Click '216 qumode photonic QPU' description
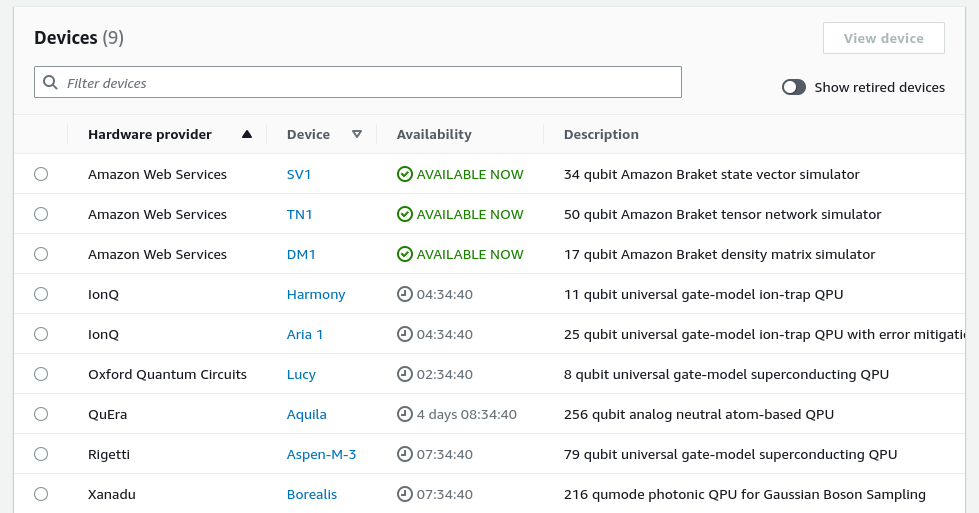The height and width of the screenshot is (513, 979). 745,494
